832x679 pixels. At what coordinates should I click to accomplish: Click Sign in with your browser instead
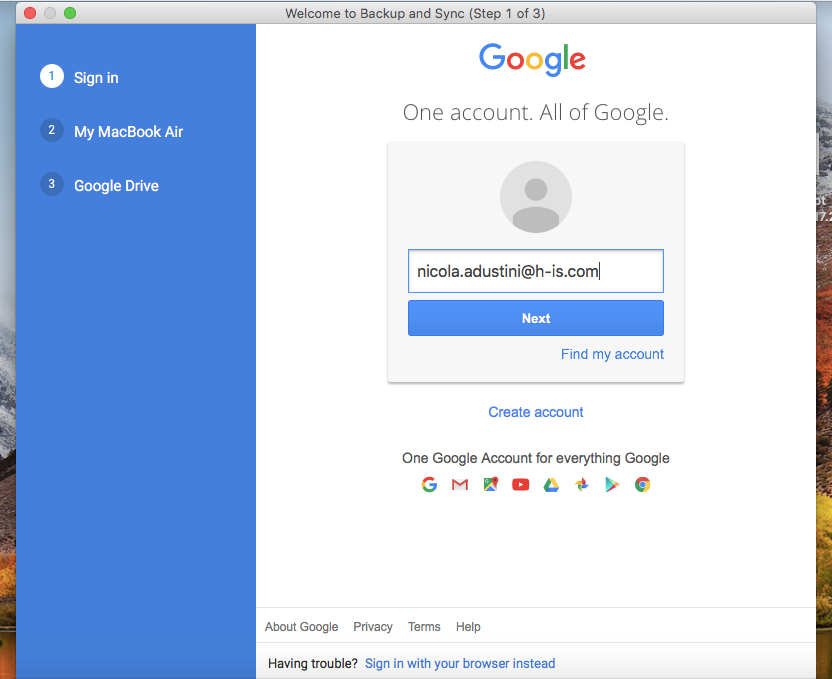[x=460, y=664]
